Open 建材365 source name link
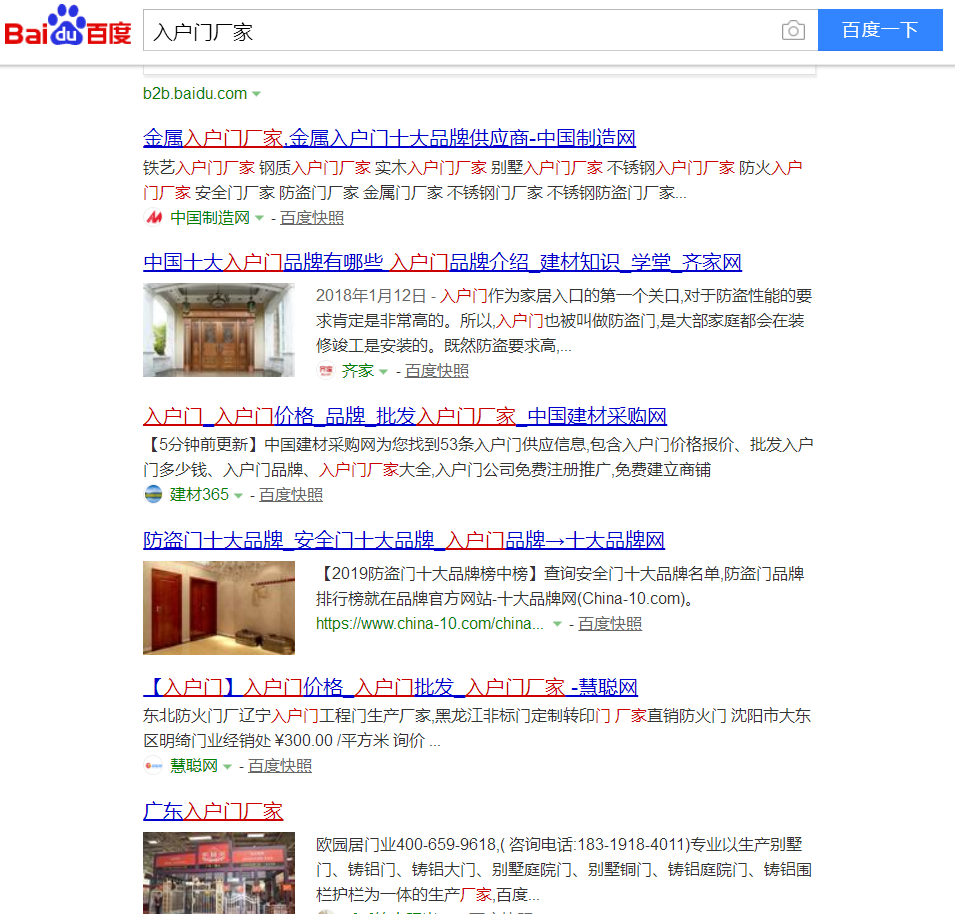The height and width of the screenshot is (914, 955). pyautogui.click(x=199, y=494)
